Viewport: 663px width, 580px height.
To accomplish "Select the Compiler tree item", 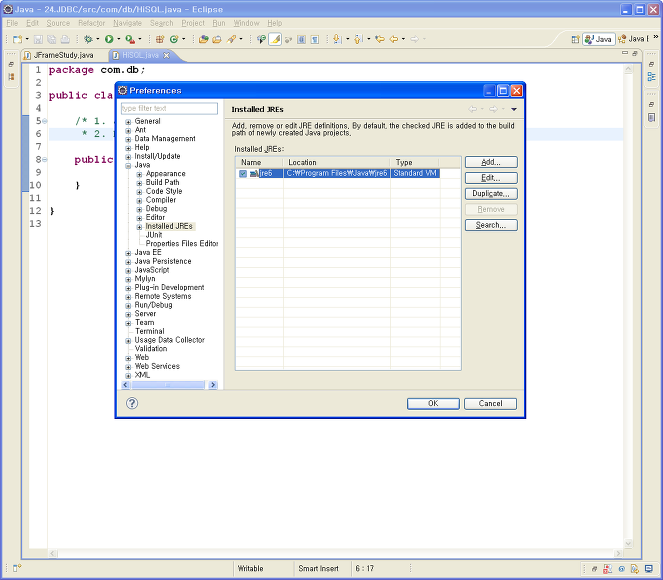I will (x=161, y=200).
